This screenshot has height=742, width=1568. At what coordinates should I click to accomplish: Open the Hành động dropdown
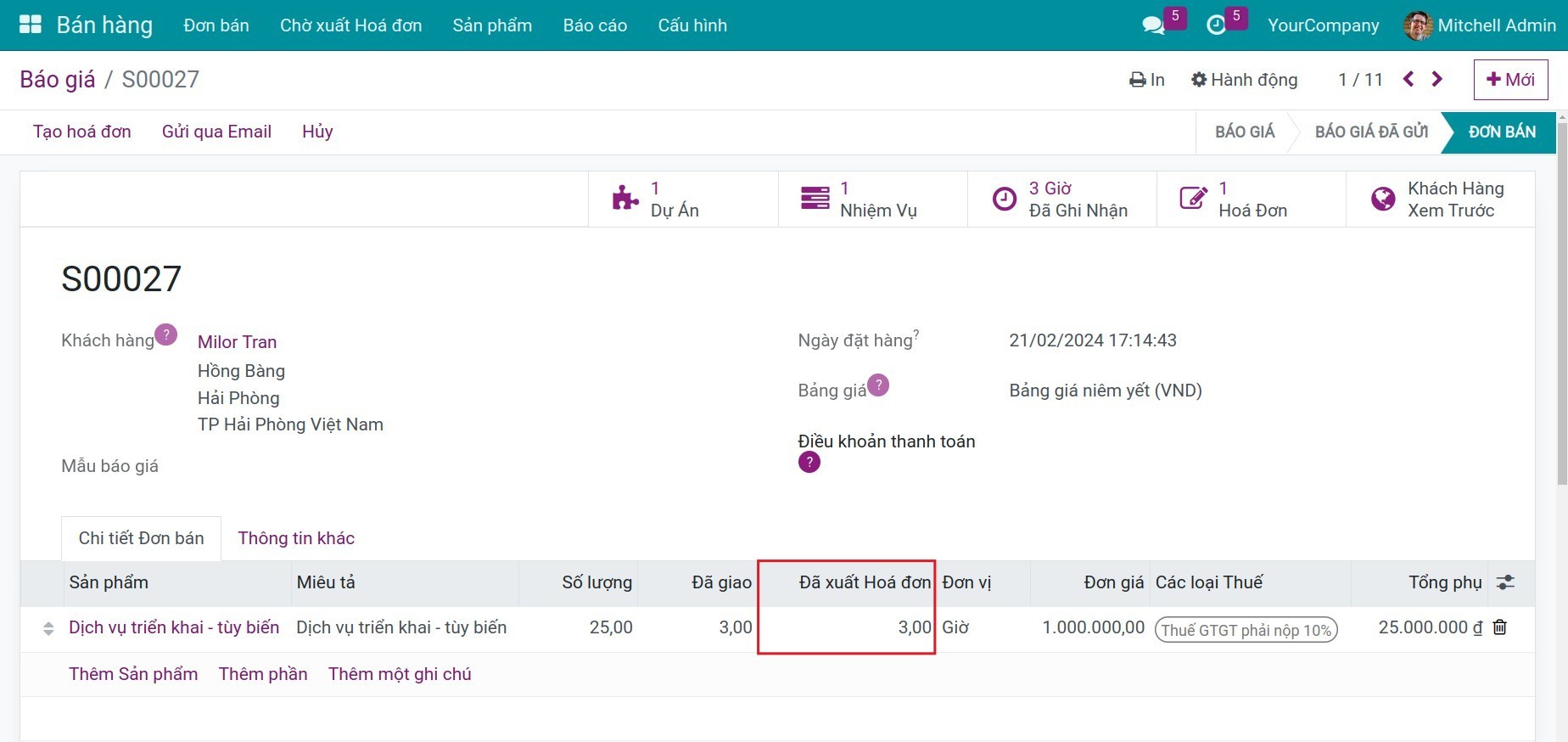1245,80
